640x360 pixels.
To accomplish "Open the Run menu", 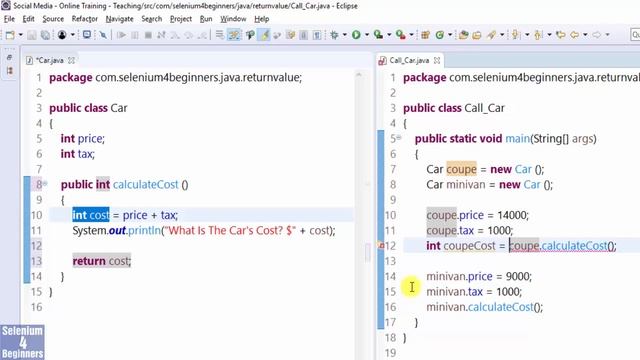I will [x=206, y=19].
